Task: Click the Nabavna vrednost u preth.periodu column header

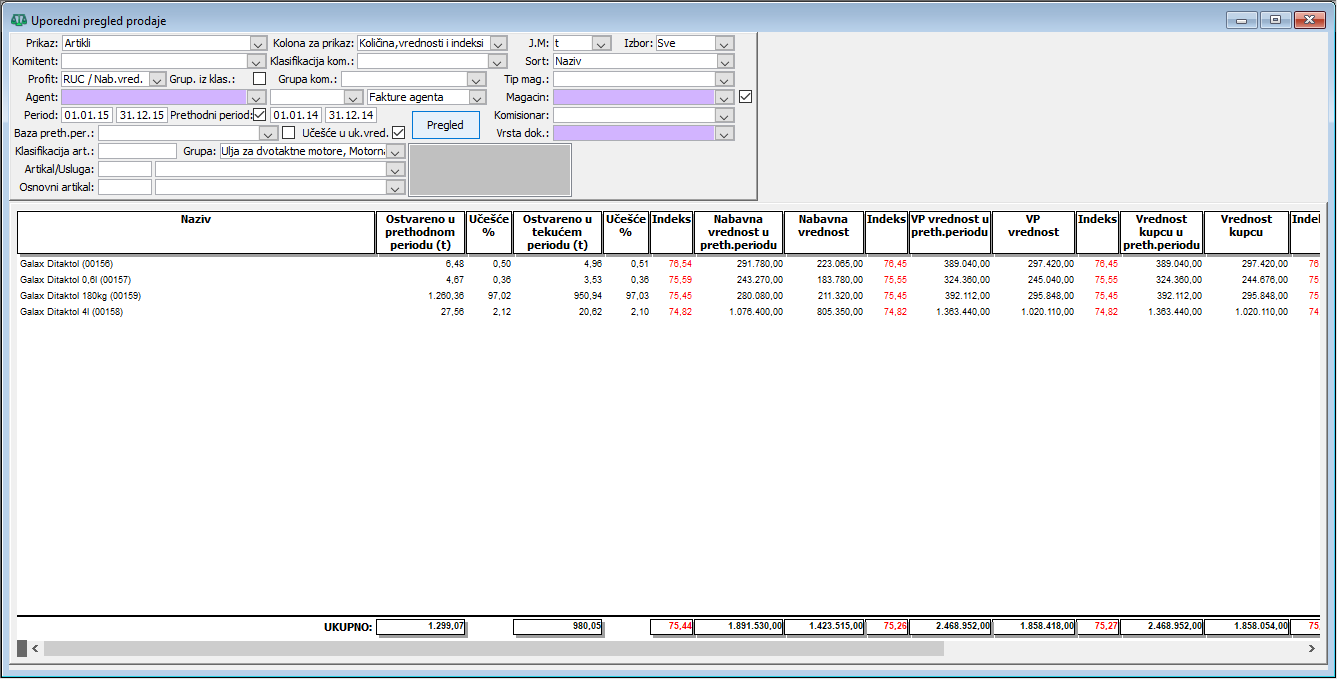Action: pos(739,232)
